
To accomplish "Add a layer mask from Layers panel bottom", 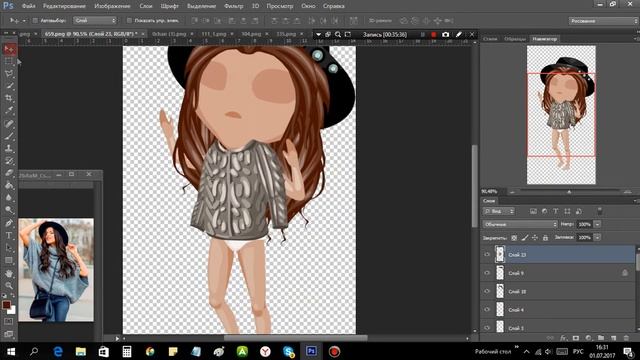I will pyautogui.click(x=576, y=338).
